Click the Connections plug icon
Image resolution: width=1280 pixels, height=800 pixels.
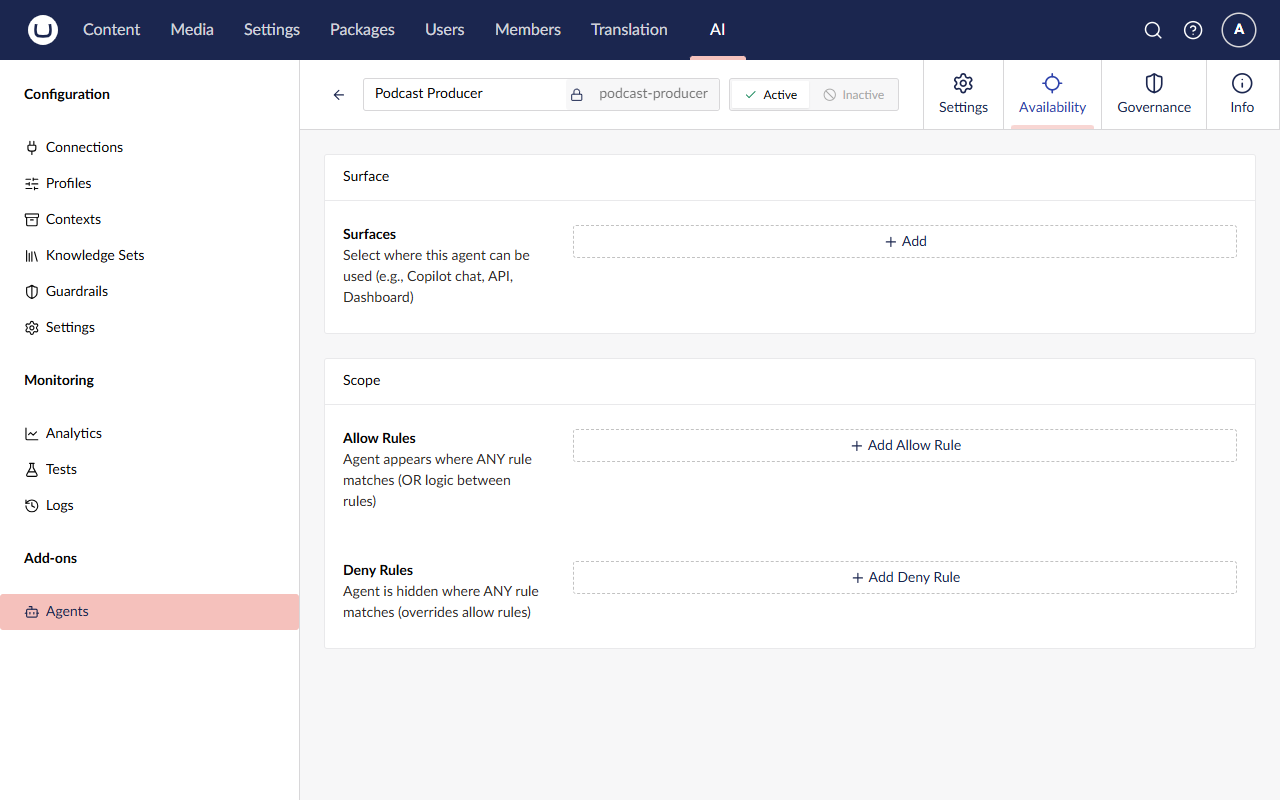(x=32, y=147)
